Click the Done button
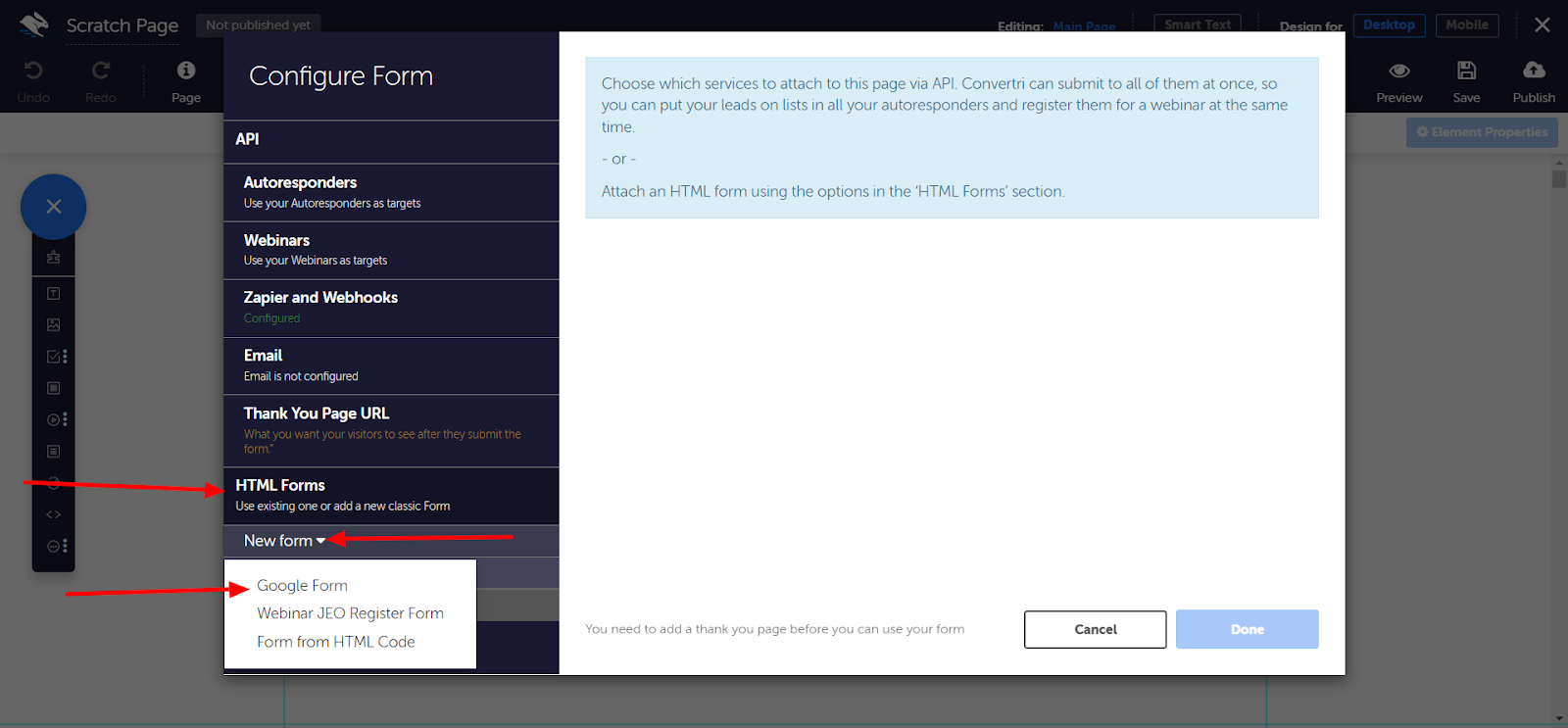This screenshot has height=728, width=1568. click(x=1248, y=629)
